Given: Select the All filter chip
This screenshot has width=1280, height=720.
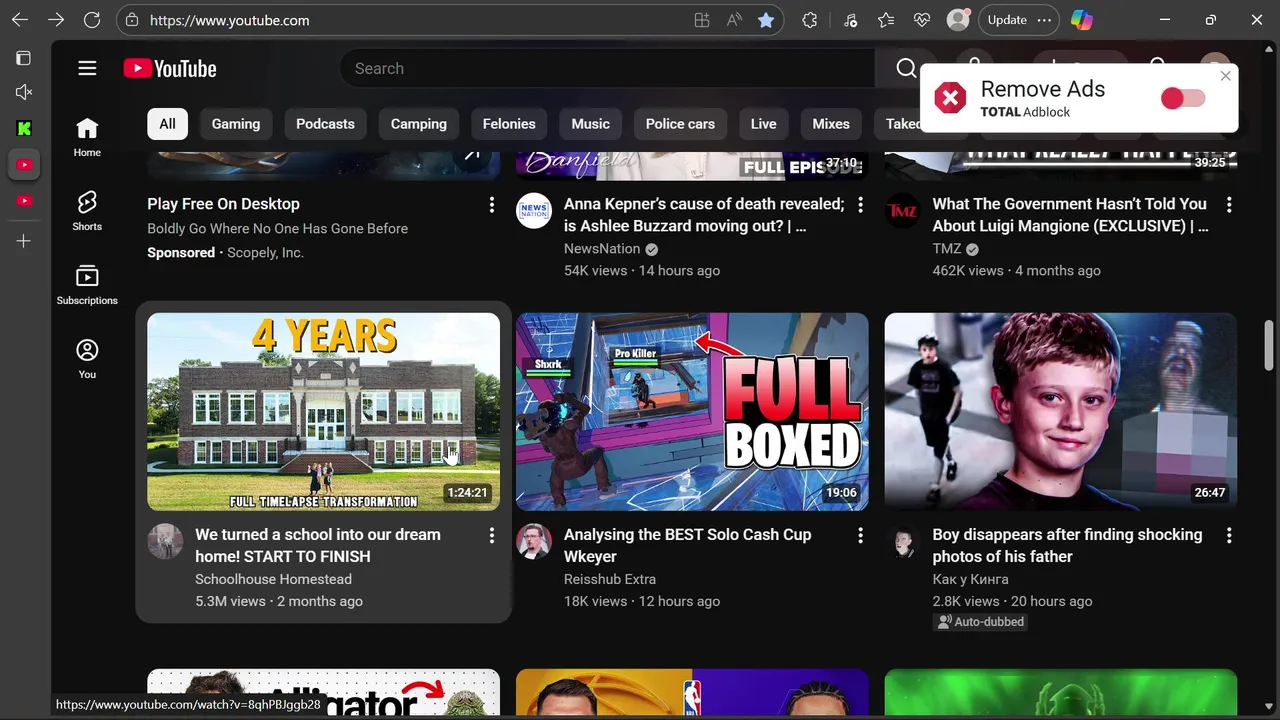Looking at the screenshot, I should click(x=167, y=124).
